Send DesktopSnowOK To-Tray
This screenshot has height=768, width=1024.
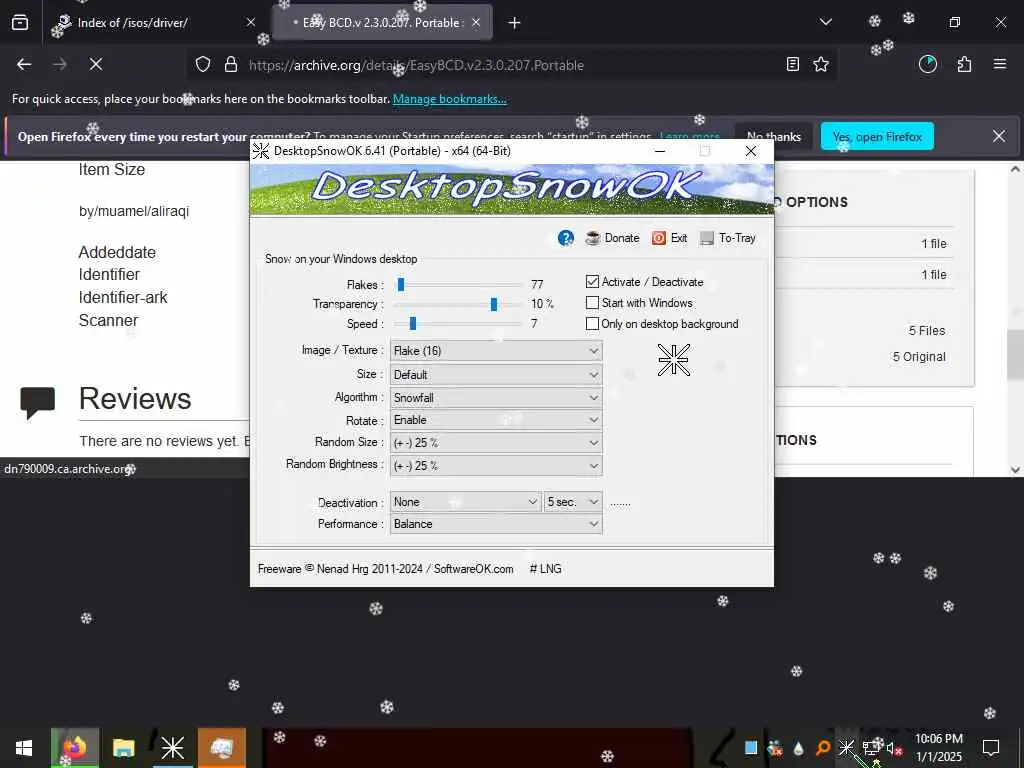[x=728, y=238]
